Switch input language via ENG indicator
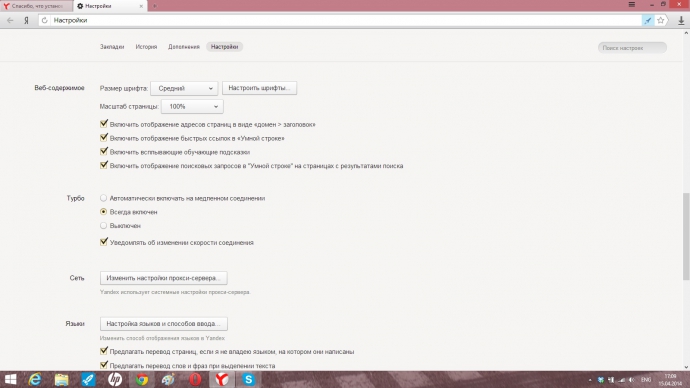Image resolution: width=690 pixels, height=388 pixels. click(646, 380)
